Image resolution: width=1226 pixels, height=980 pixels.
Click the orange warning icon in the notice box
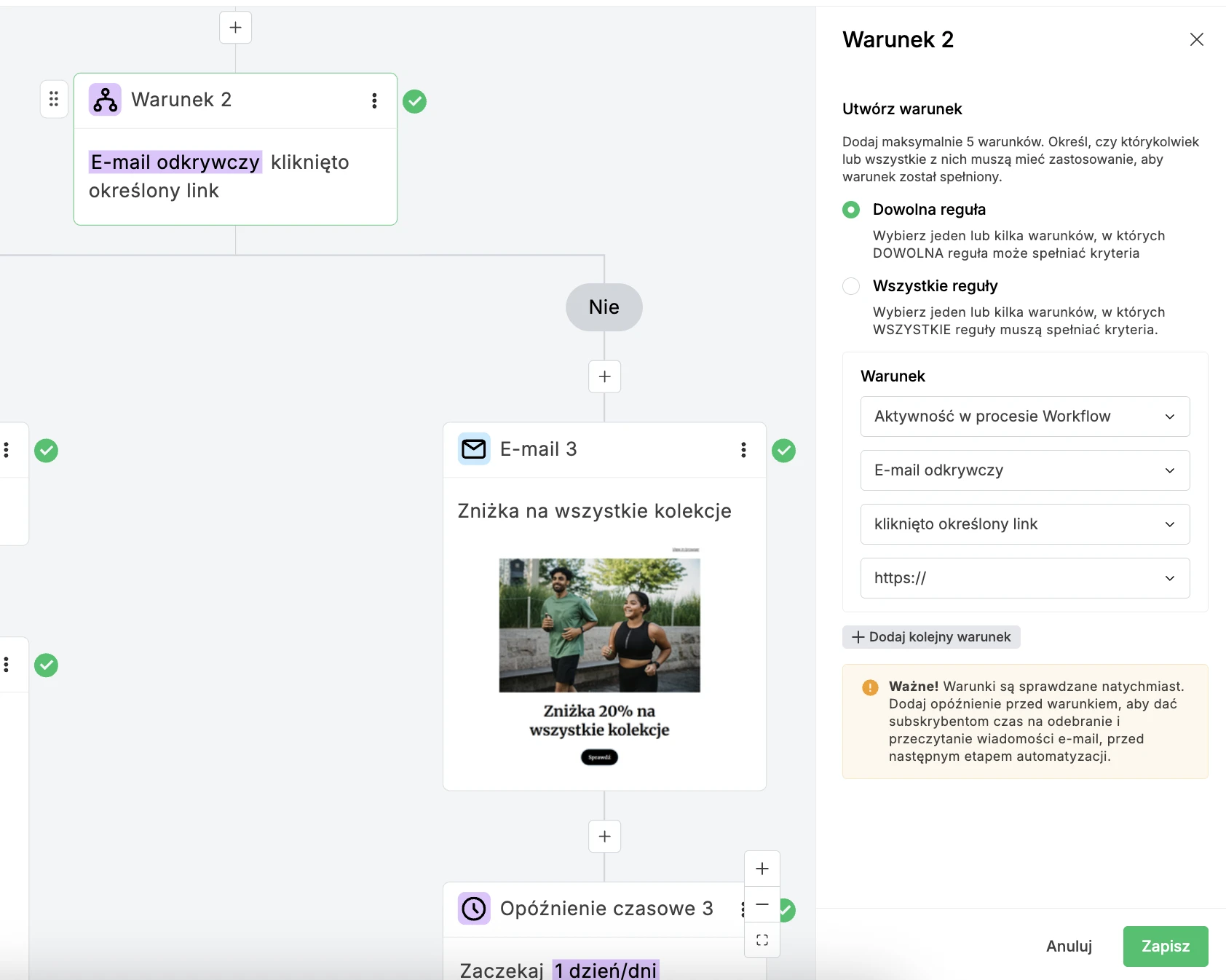(869, 686)
